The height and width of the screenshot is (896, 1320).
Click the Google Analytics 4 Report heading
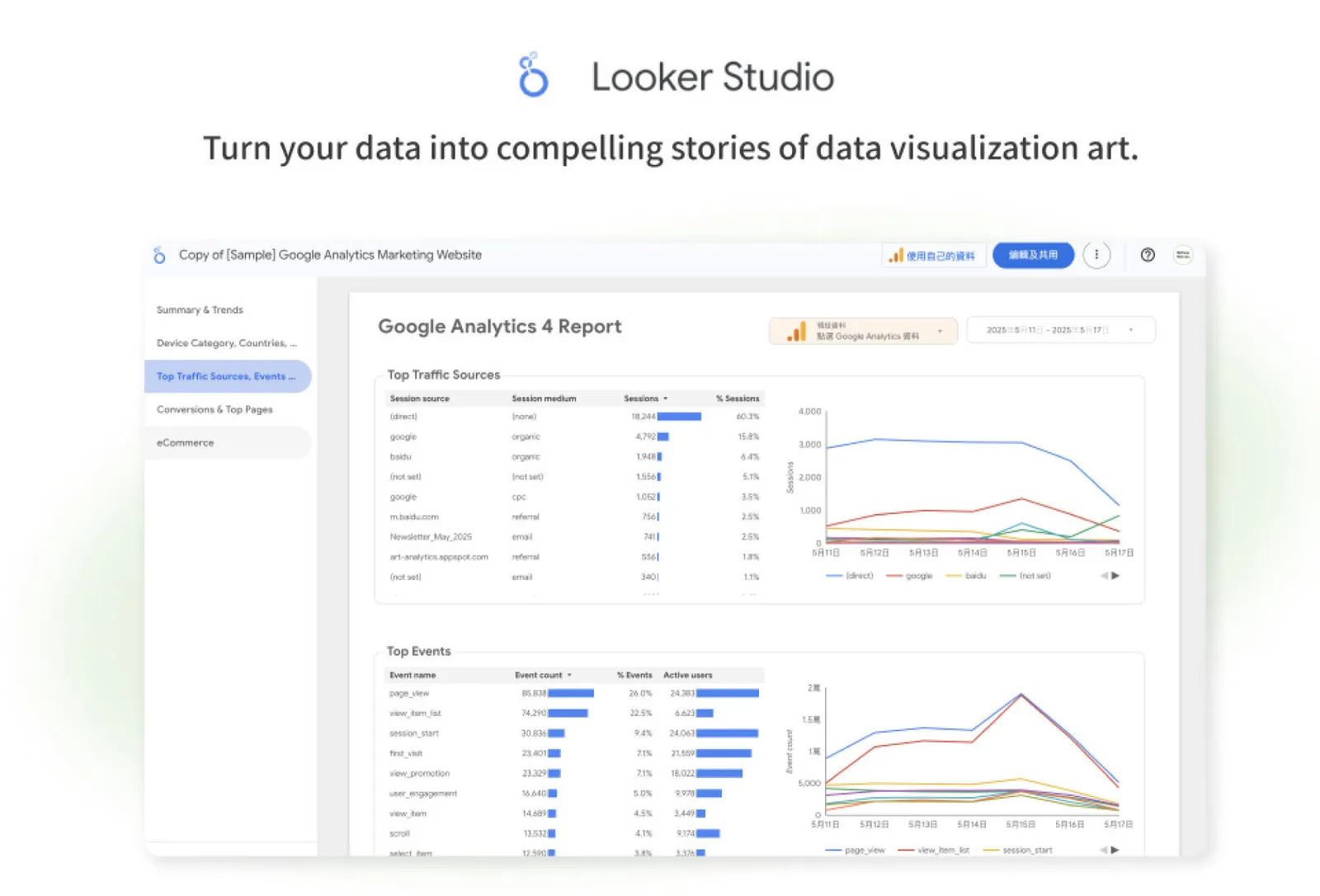(500, 327)
